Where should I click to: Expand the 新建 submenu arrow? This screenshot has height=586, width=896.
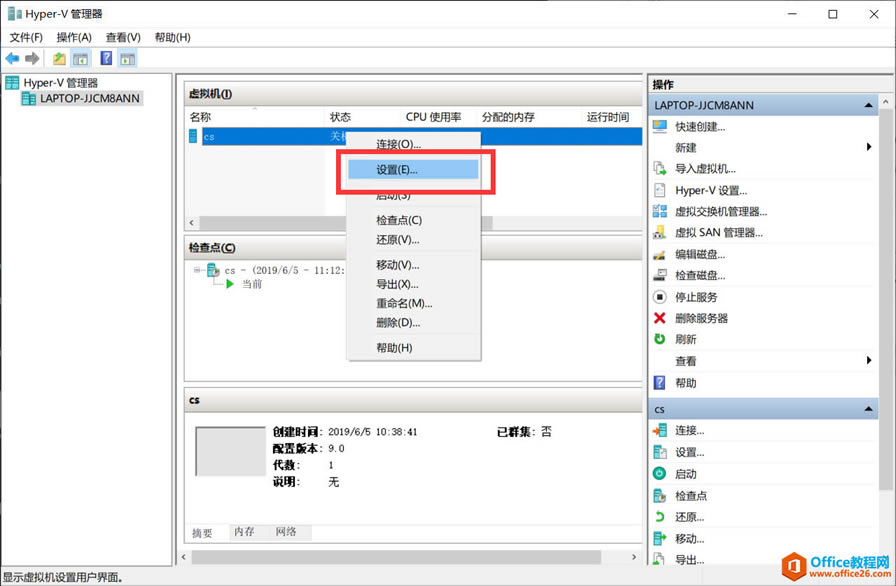pos(869,147)
